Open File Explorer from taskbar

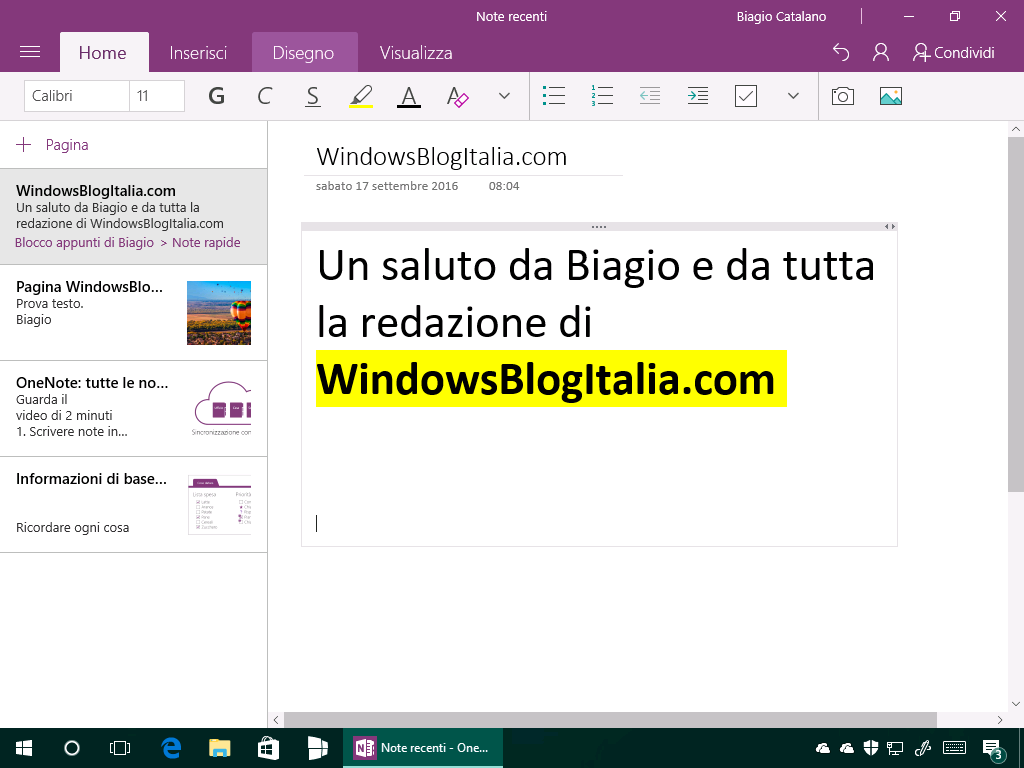[x=219, y=748]
